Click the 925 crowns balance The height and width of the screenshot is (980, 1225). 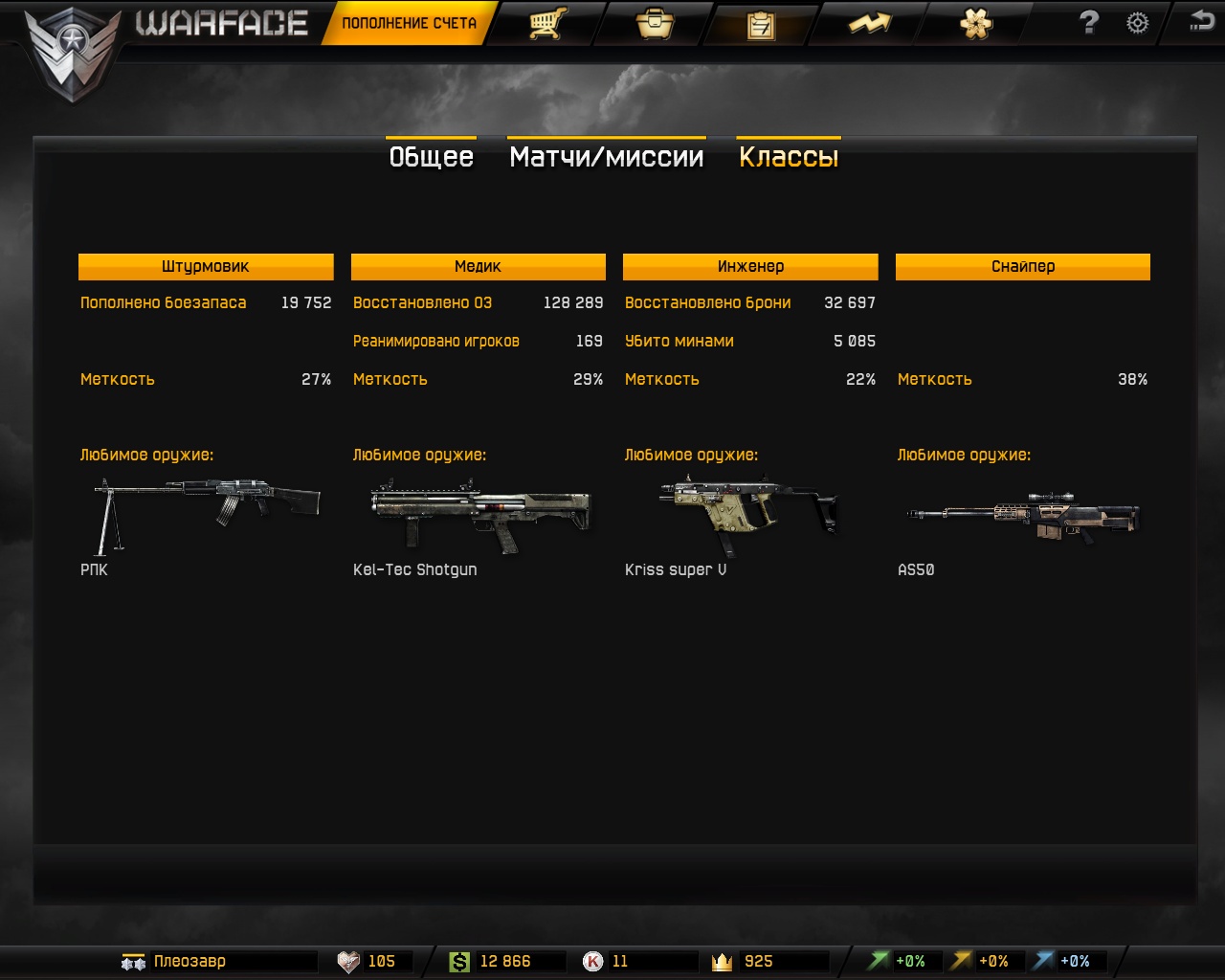pos(759,961)
